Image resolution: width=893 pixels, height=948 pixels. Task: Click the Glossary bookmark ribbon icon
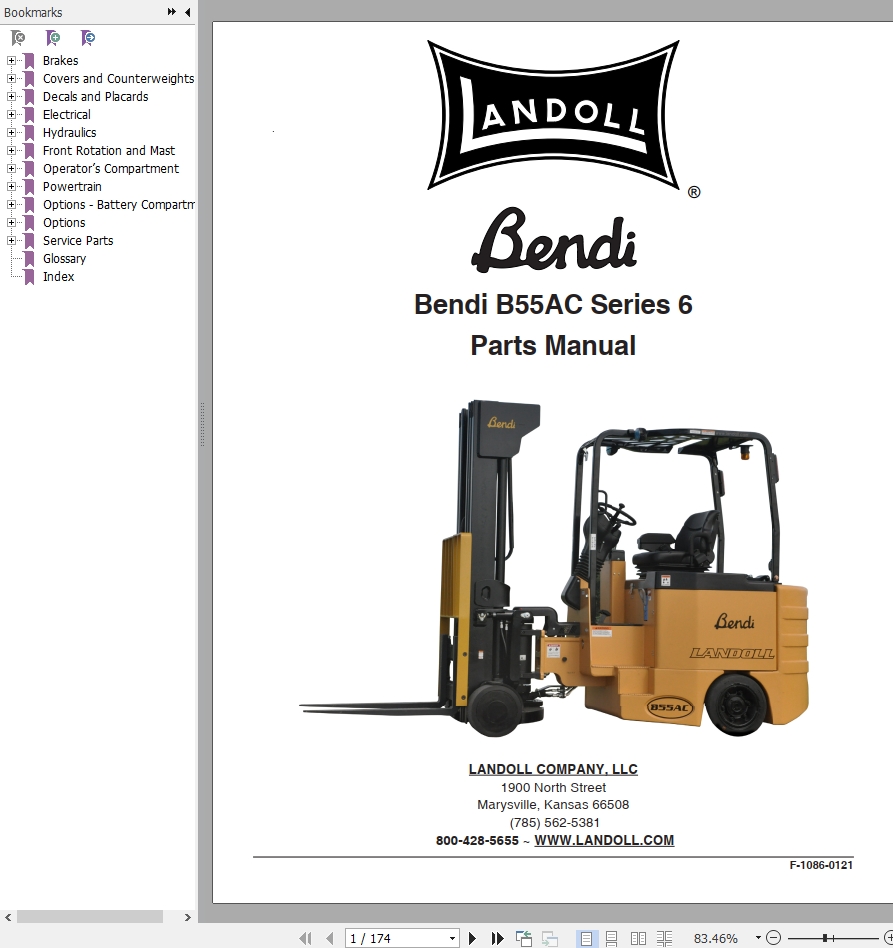tap(29, 259)
